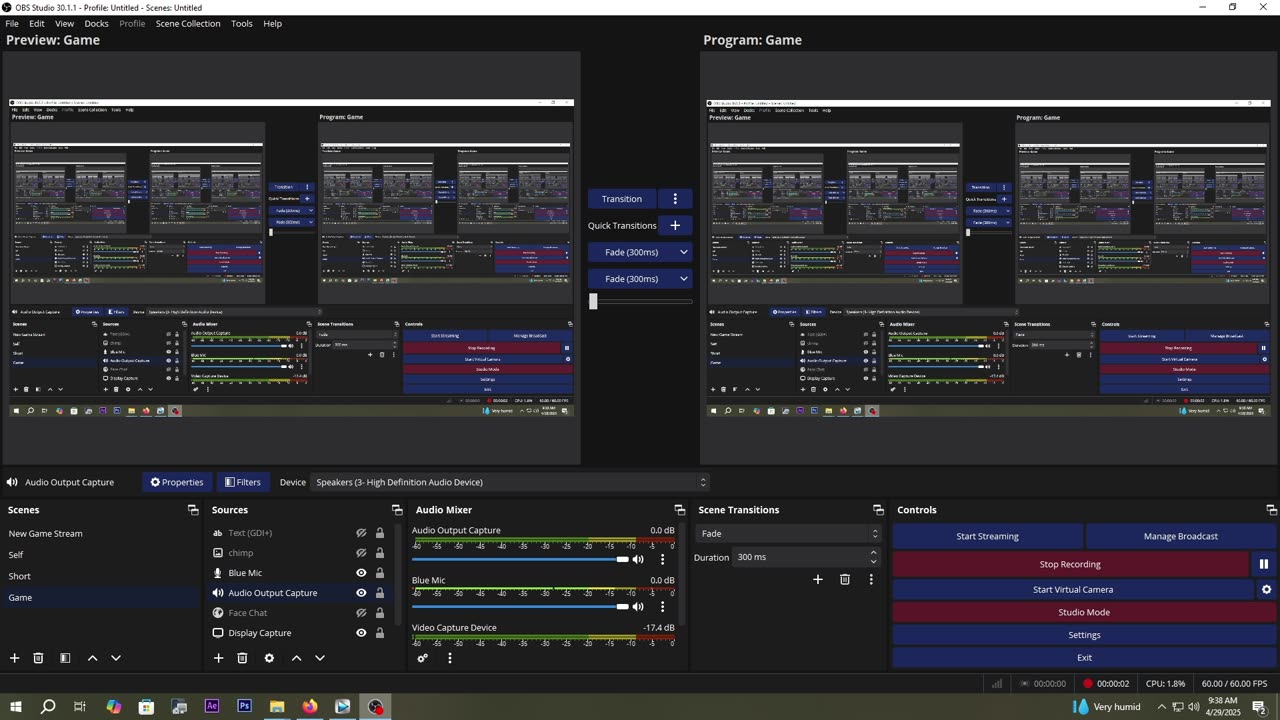
Task: Adjust the Duration 300 ms stepper
Action: point(873,557)
